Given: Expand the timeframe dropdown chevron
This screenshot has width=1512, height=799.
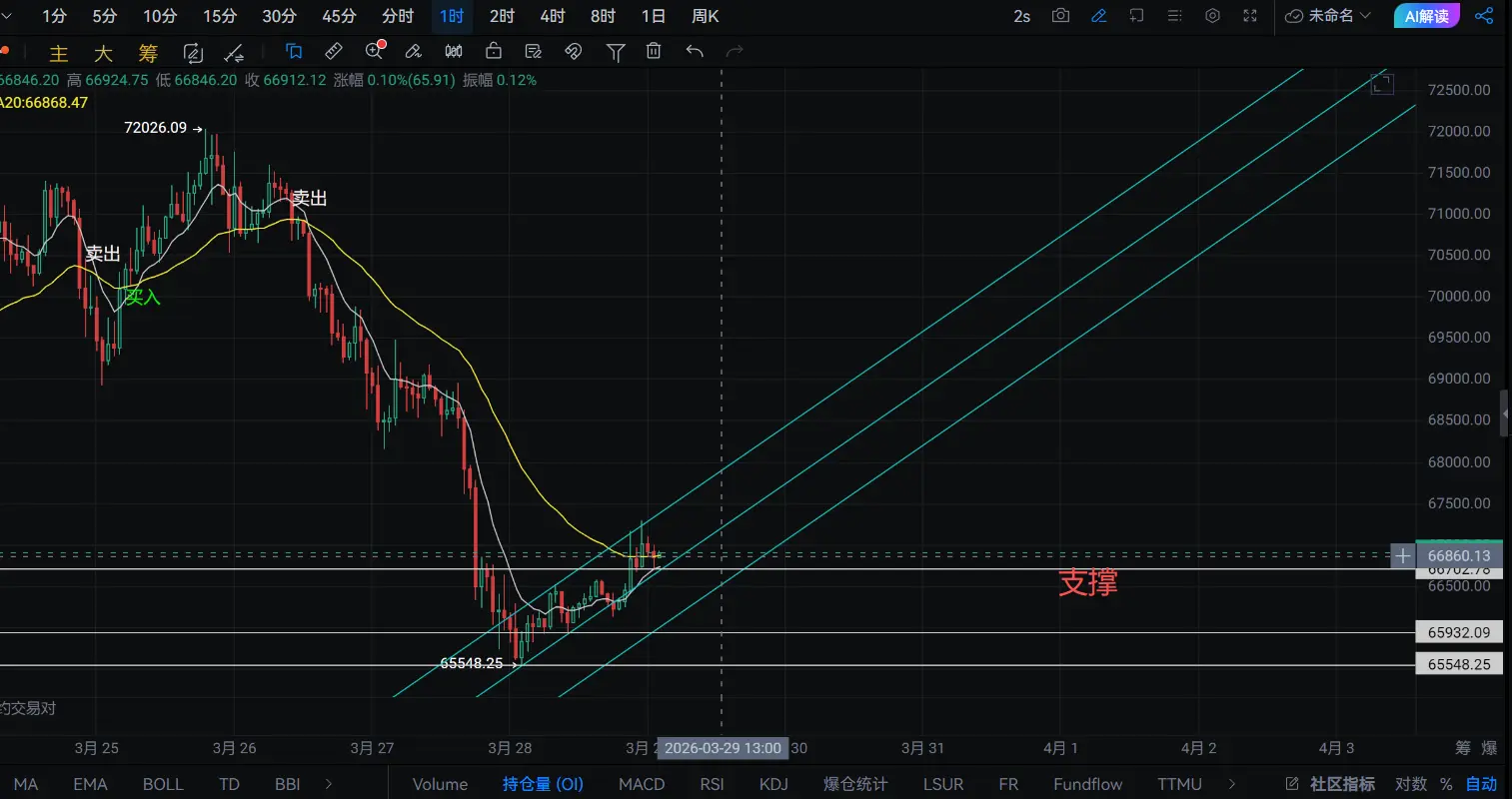Looking at the screenshot, I should coord(8,16).
